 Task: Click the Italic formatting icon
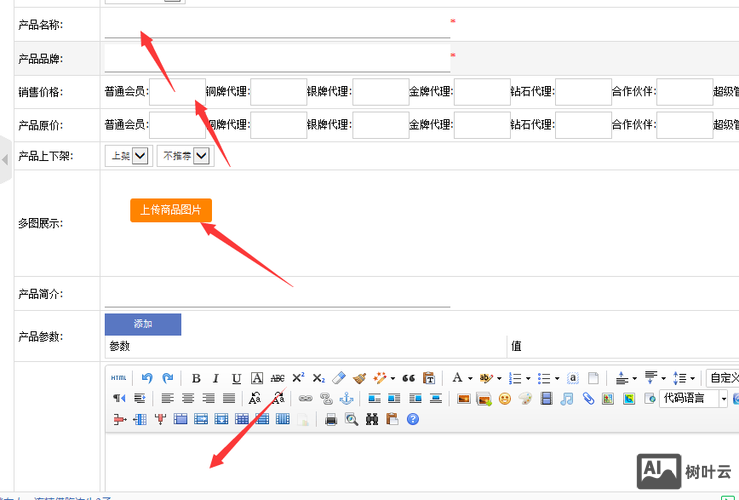pyautogui.click(x=216, y=378)
